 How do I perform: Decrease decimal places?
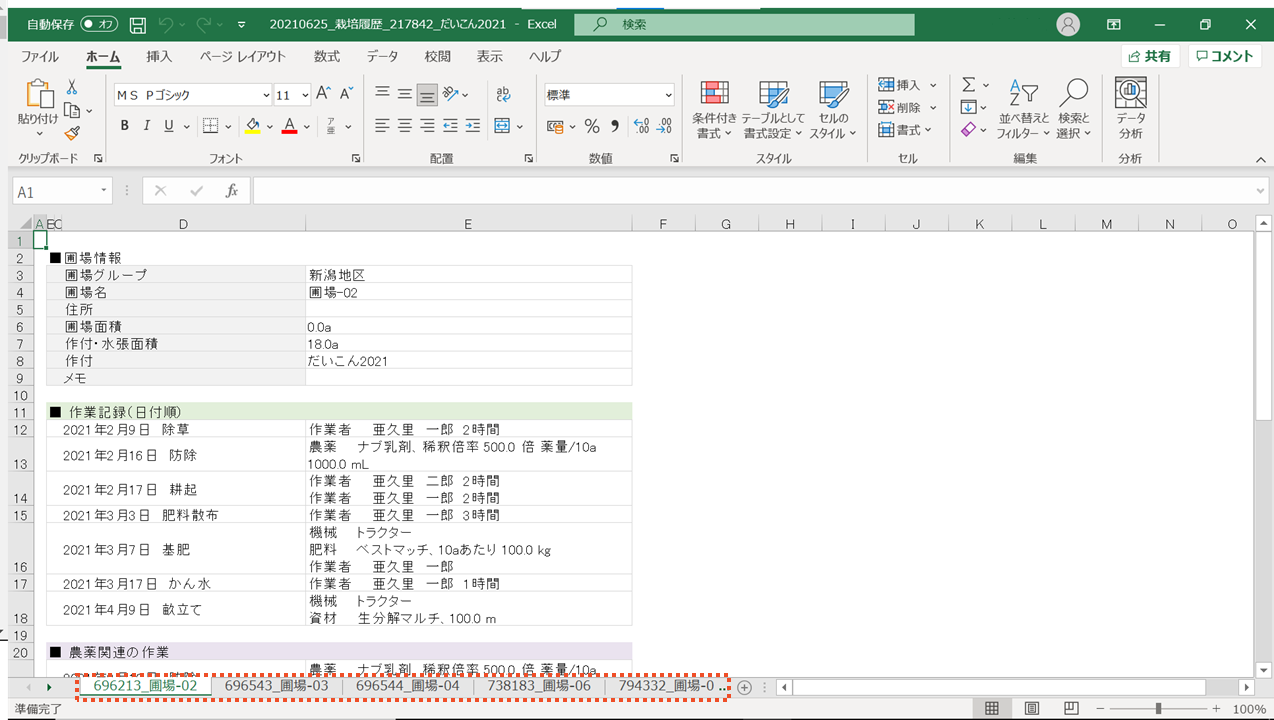tap(665, 126)
